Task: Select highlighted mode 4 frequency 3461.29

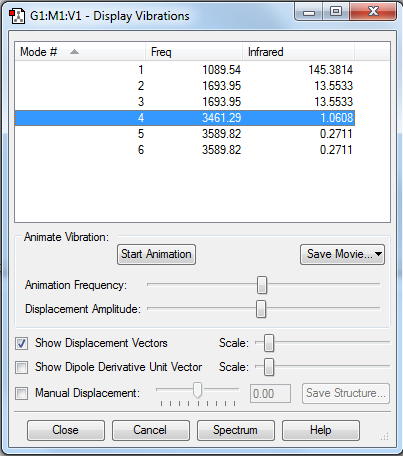Action: tap(185, 118)
